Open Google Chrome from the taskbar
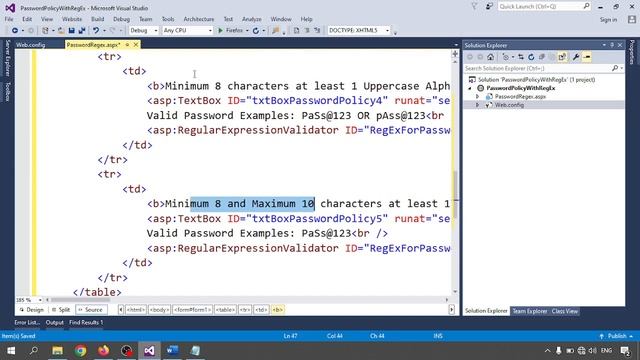This screenshot has width=640, height=360. tap(80, 351)
